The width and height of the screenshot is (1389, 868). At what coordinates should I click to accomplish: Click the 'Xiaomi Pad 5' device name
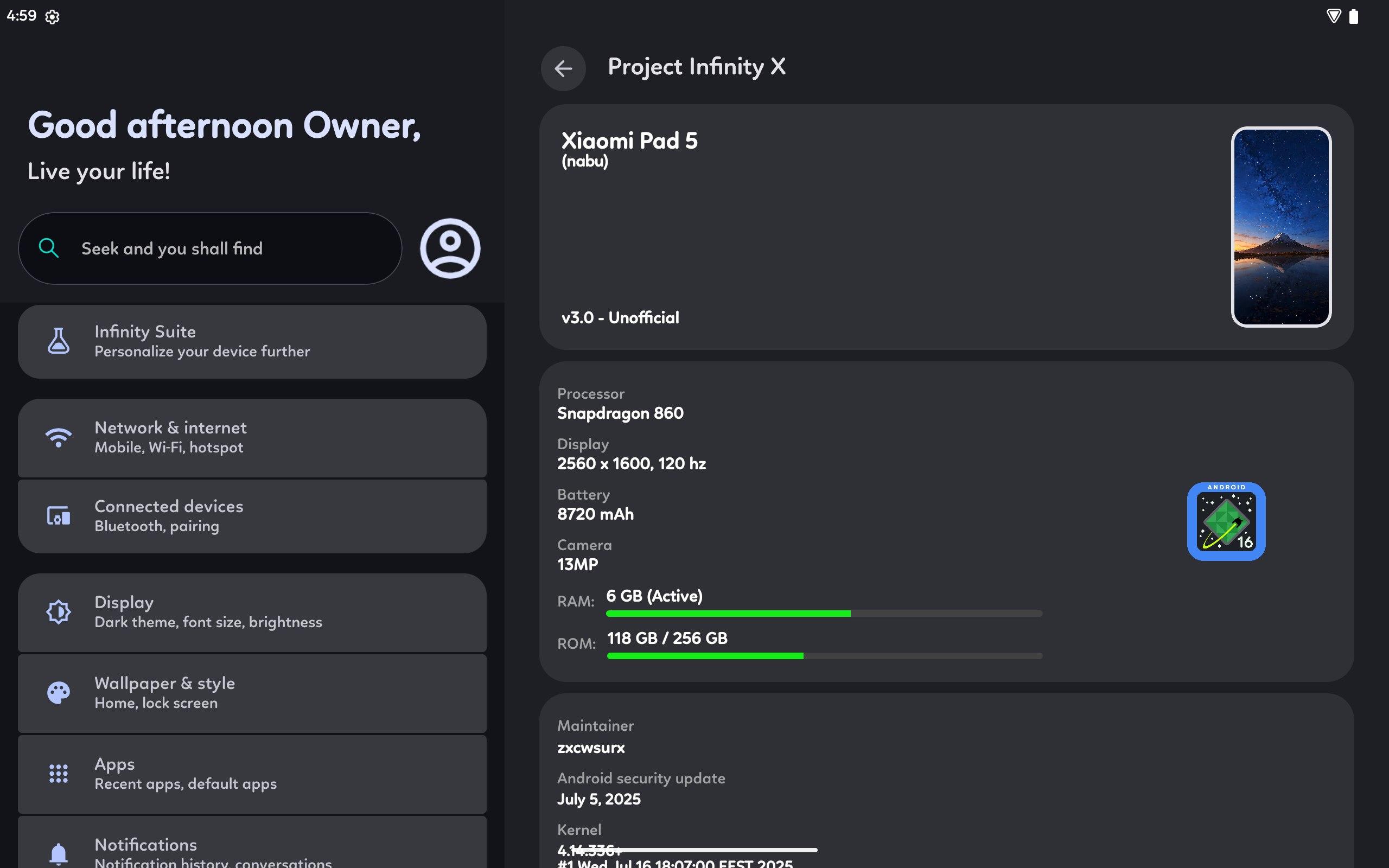pos(629,141)
